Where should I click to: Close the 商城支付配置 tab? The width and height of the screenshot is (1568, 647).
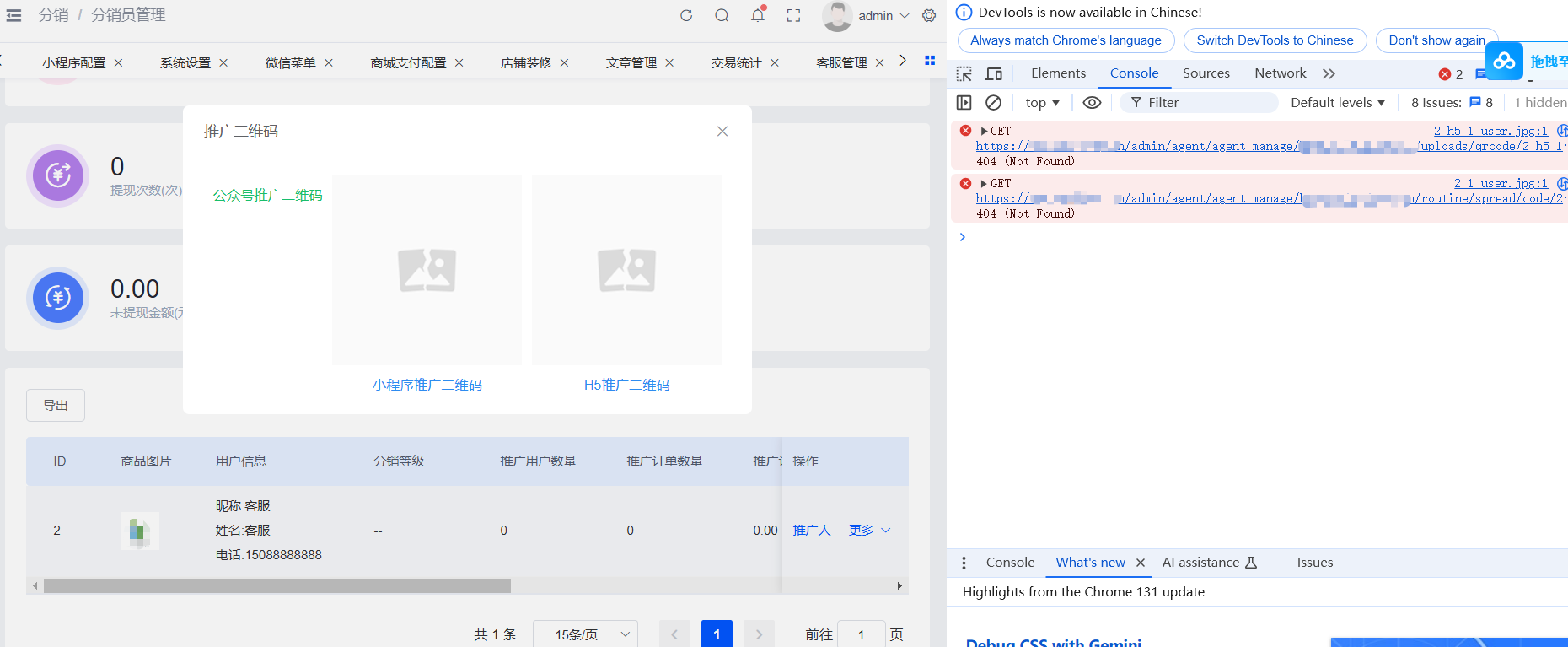coord(459,62)
